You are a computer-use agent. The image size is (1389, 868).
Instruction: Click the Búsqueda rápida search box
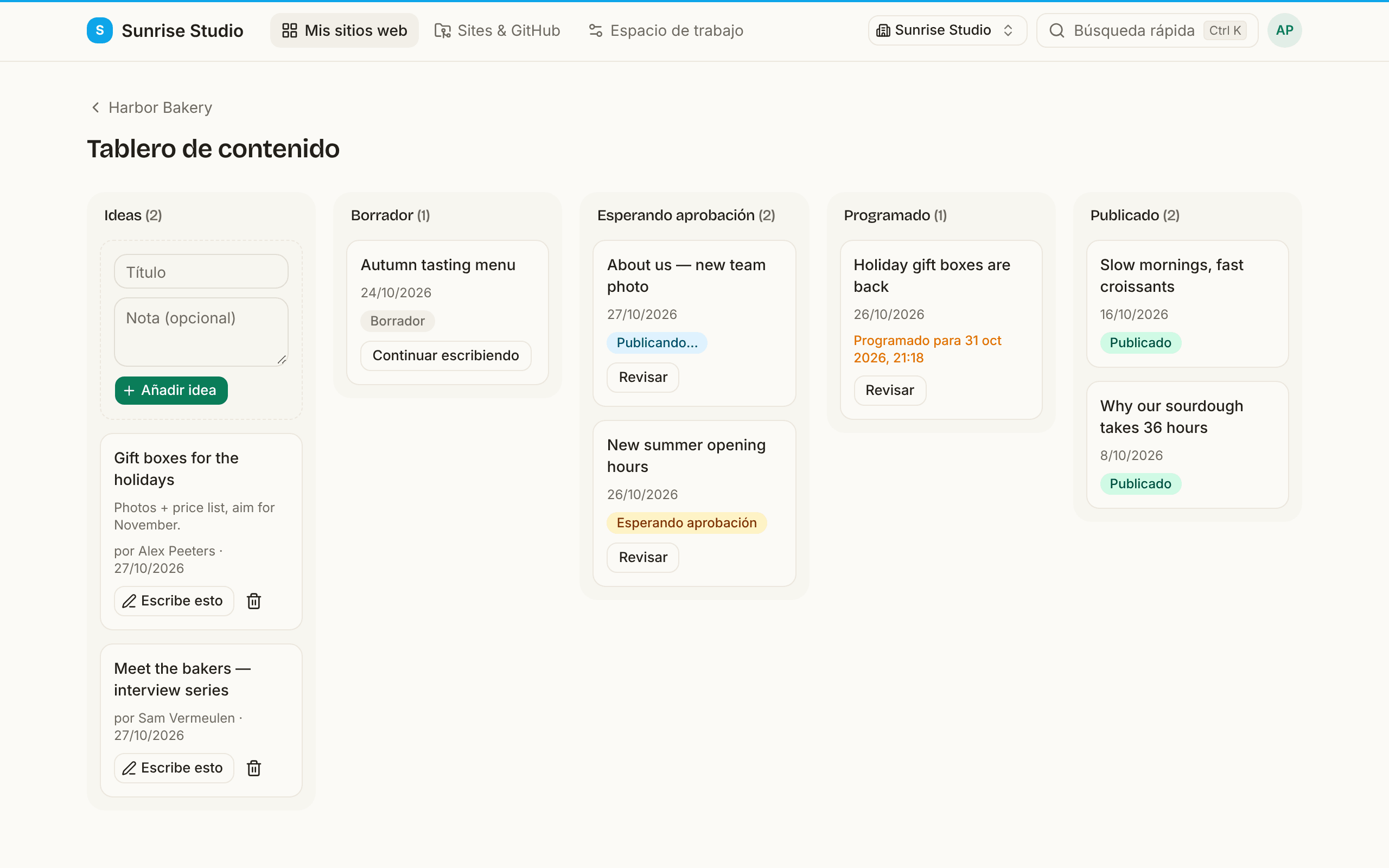click(x=1148, y=30)
